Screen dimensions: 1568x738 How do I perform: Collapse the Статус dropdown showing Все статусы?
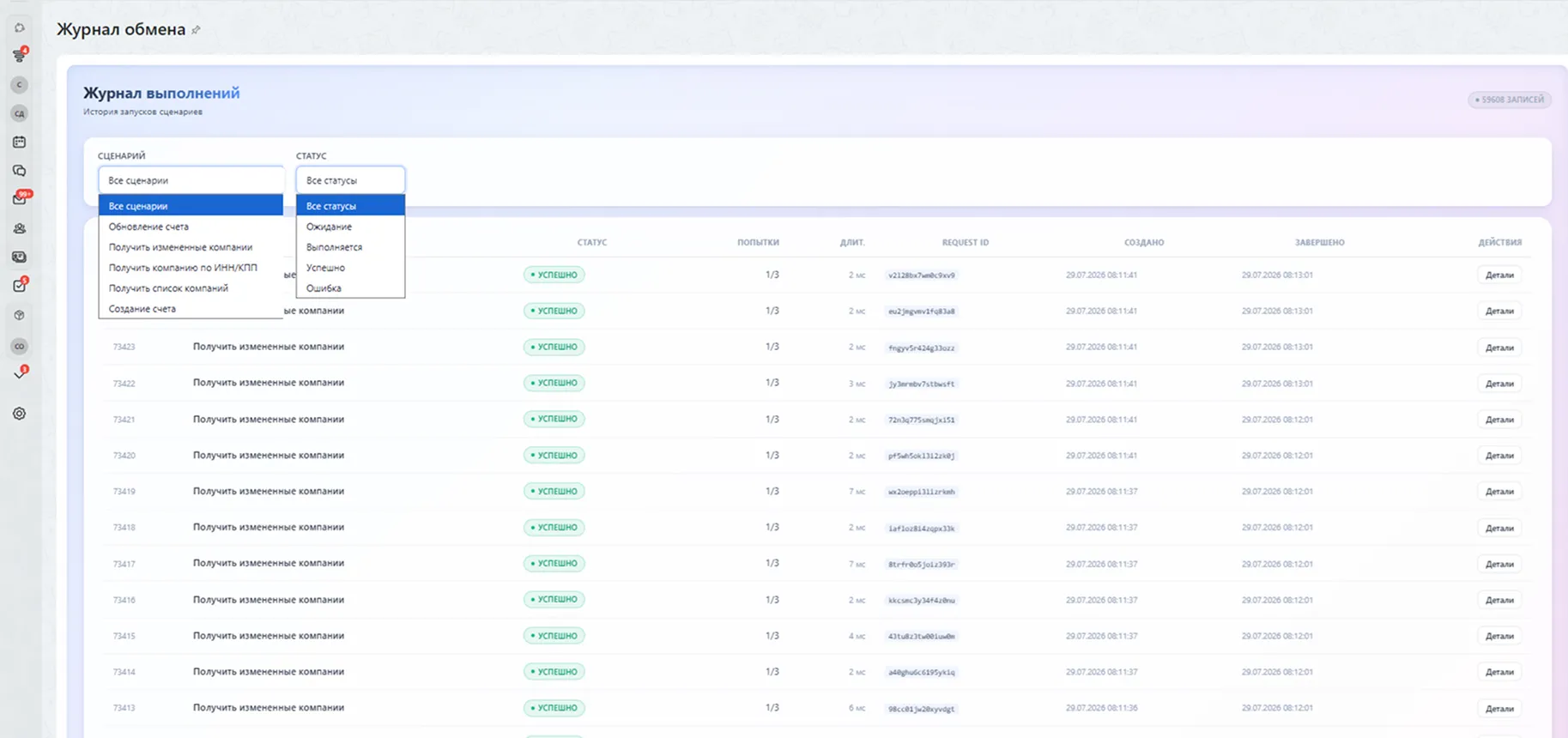pyautogui.click(x=350, y=180)
